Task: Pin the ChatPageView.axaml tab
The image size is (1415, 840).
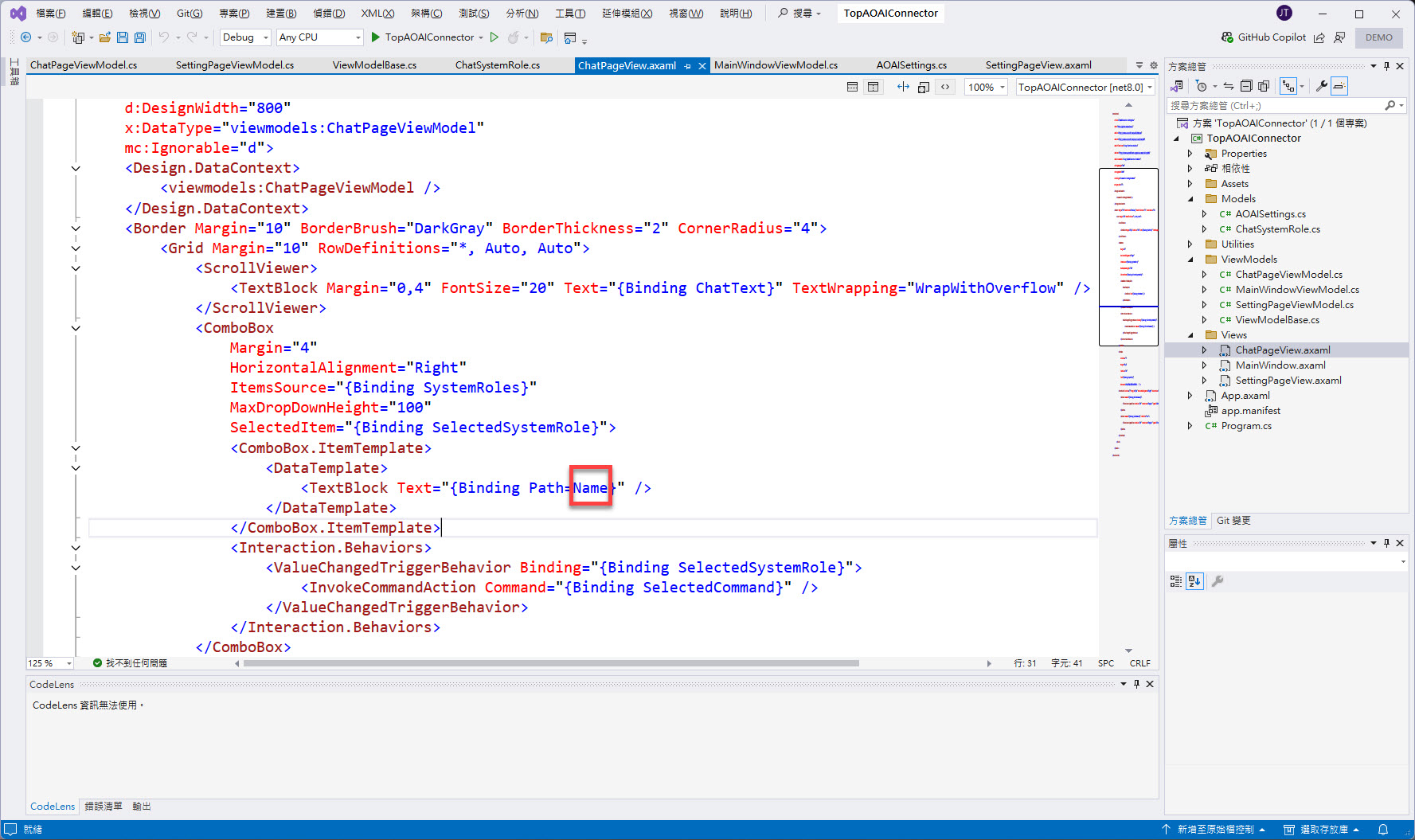Action: tap(688, 66)
